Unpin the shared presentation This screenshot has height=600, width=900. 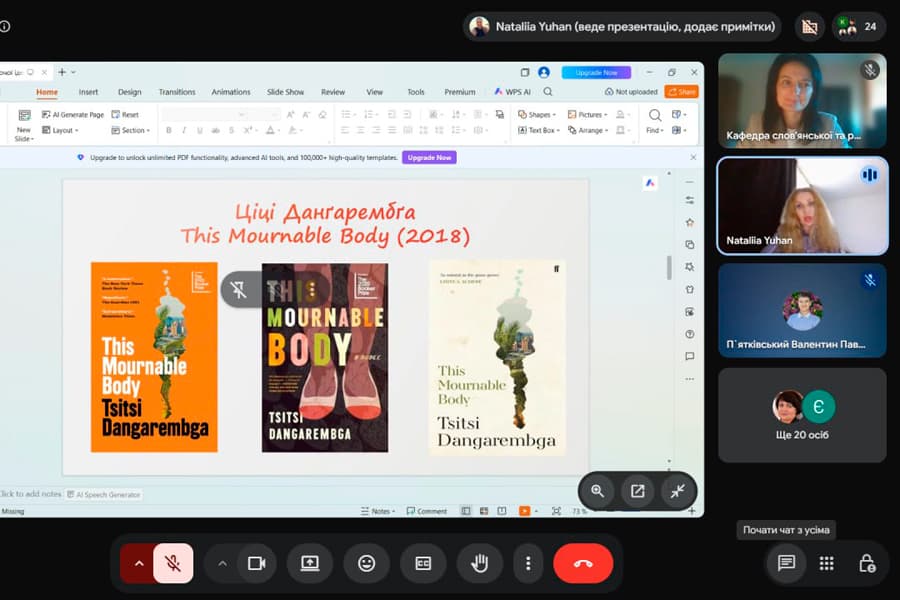click(x=238, y=289)
